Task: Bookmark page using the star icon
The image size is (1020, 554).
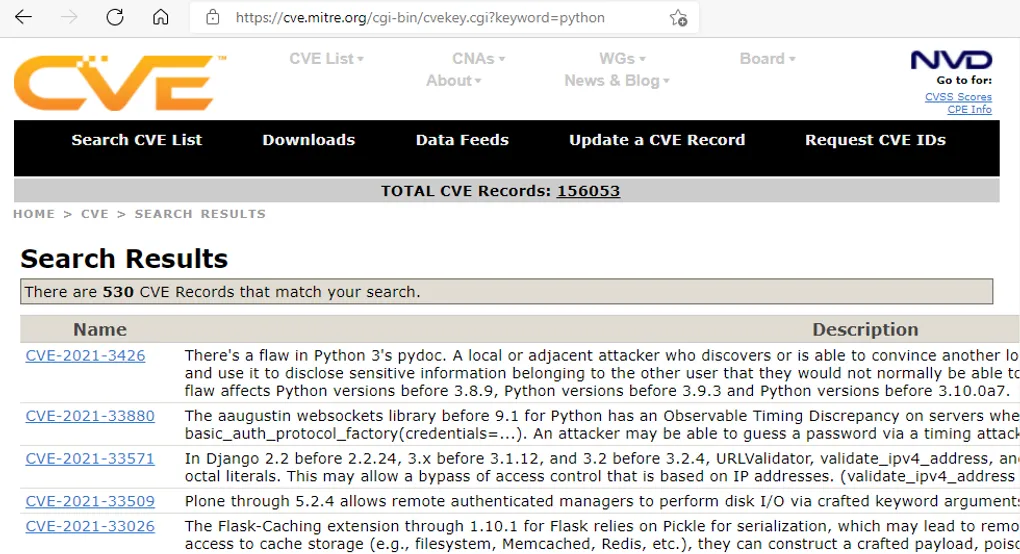Action: coord(678,17)
